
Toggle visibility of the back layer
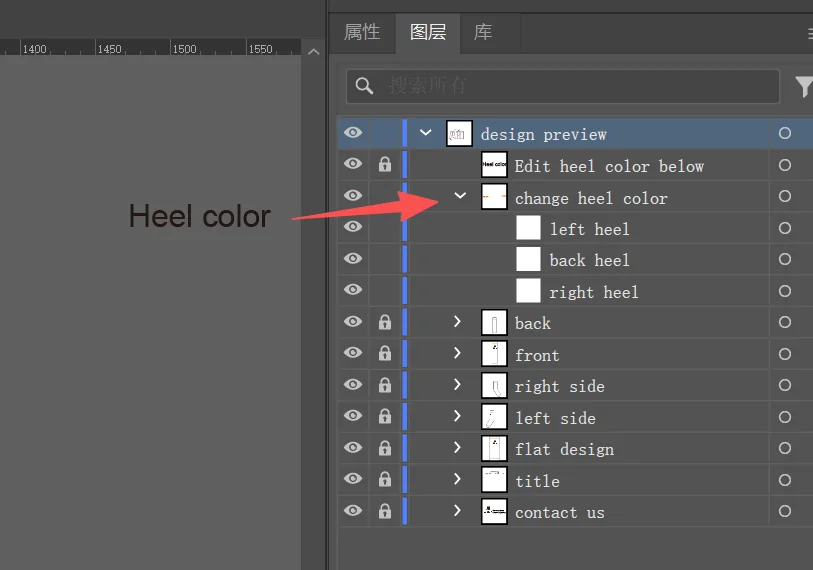click(353, 322)
